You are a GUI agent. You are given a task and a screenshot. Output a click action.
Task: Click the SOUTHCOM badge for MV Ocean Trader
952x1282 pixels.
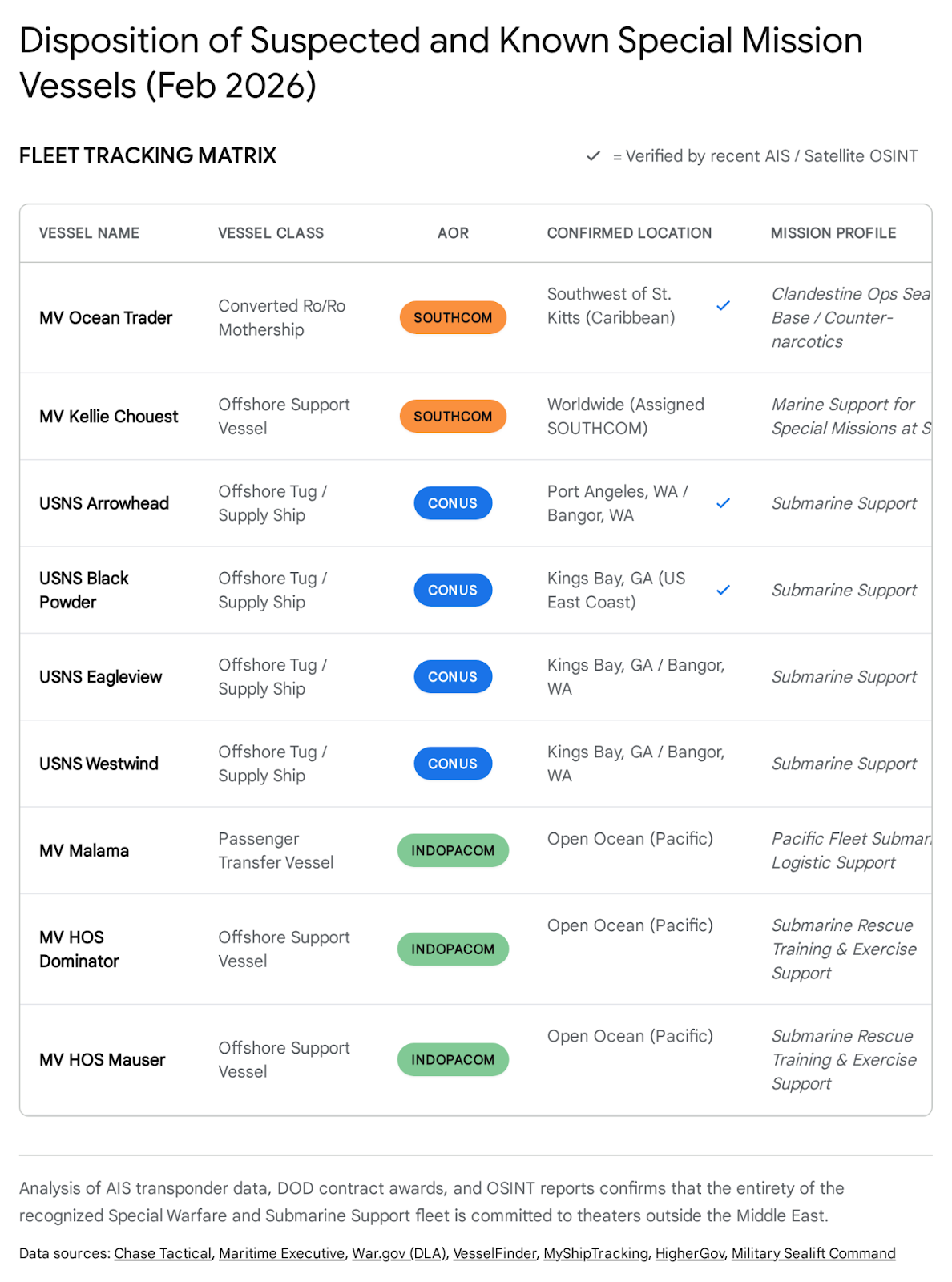(453, 317)
